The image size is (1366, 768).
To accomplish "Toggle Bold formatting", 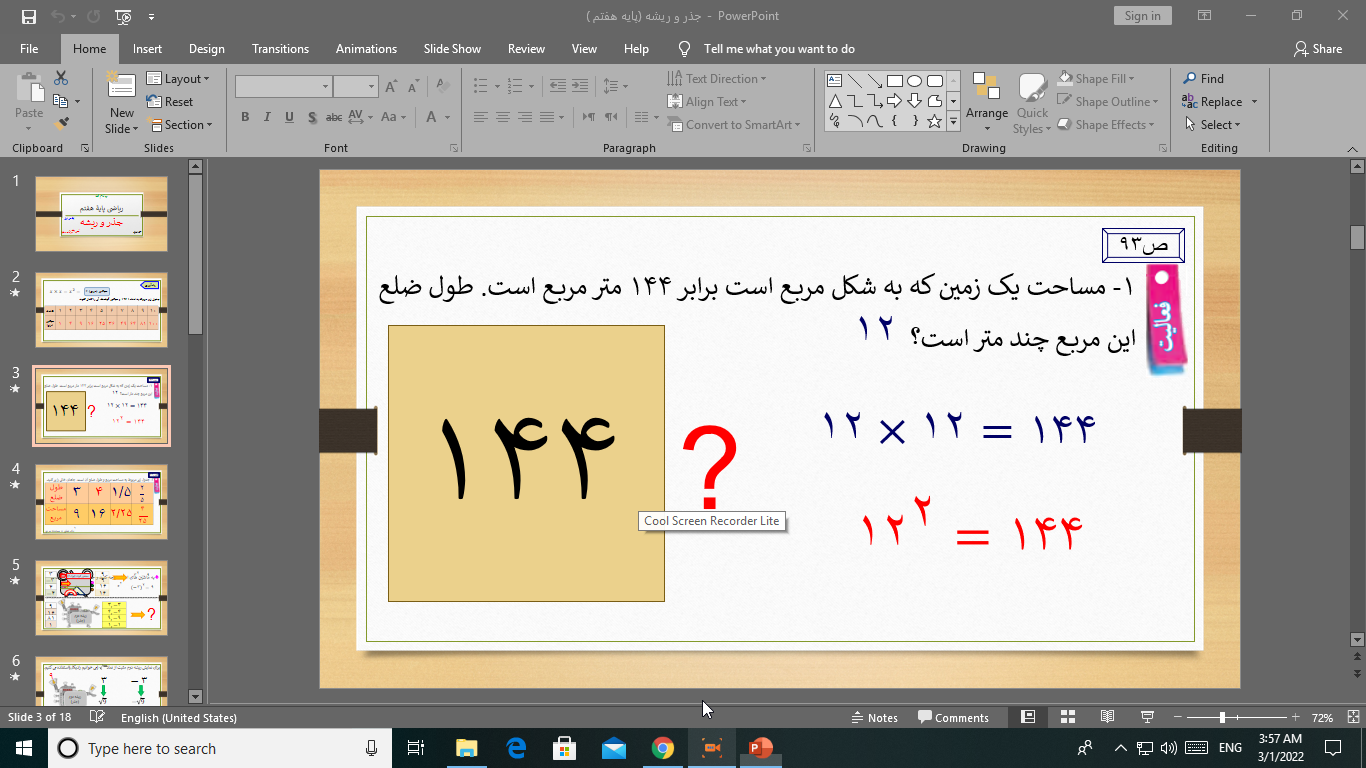I will coord(245,117).
